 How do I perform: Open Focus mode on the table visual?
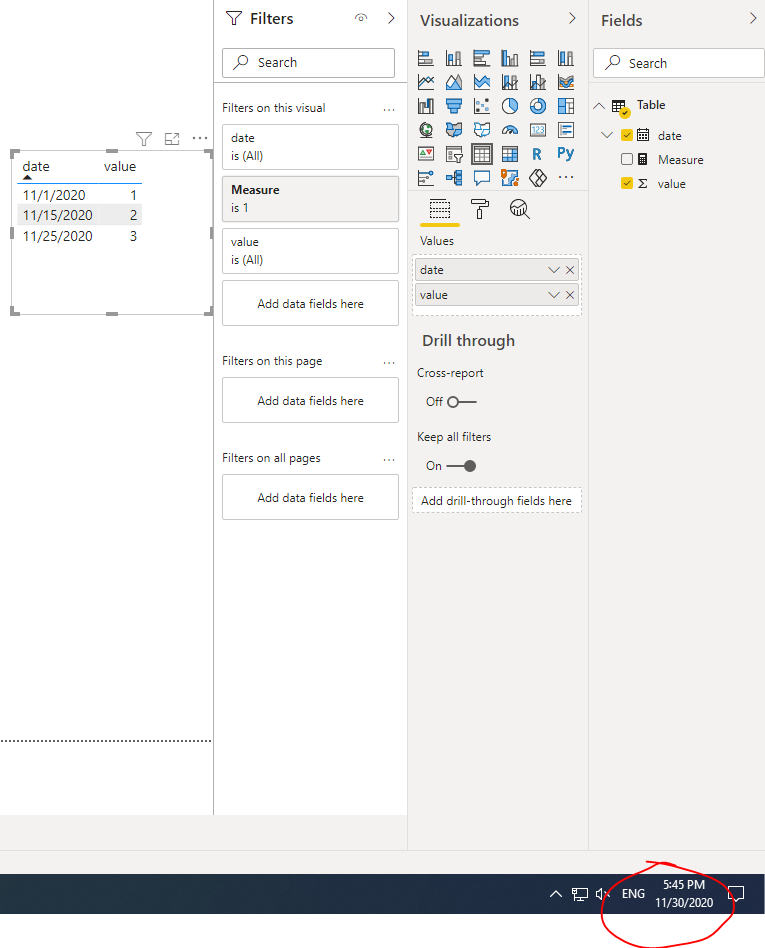pos(172,139)
